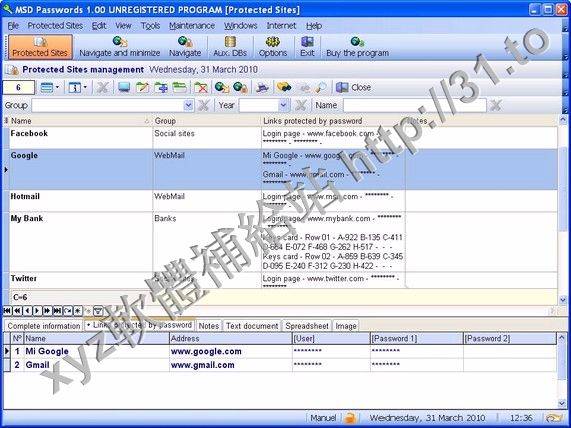
Task: Go to first record navigator button
Action: 7,310
